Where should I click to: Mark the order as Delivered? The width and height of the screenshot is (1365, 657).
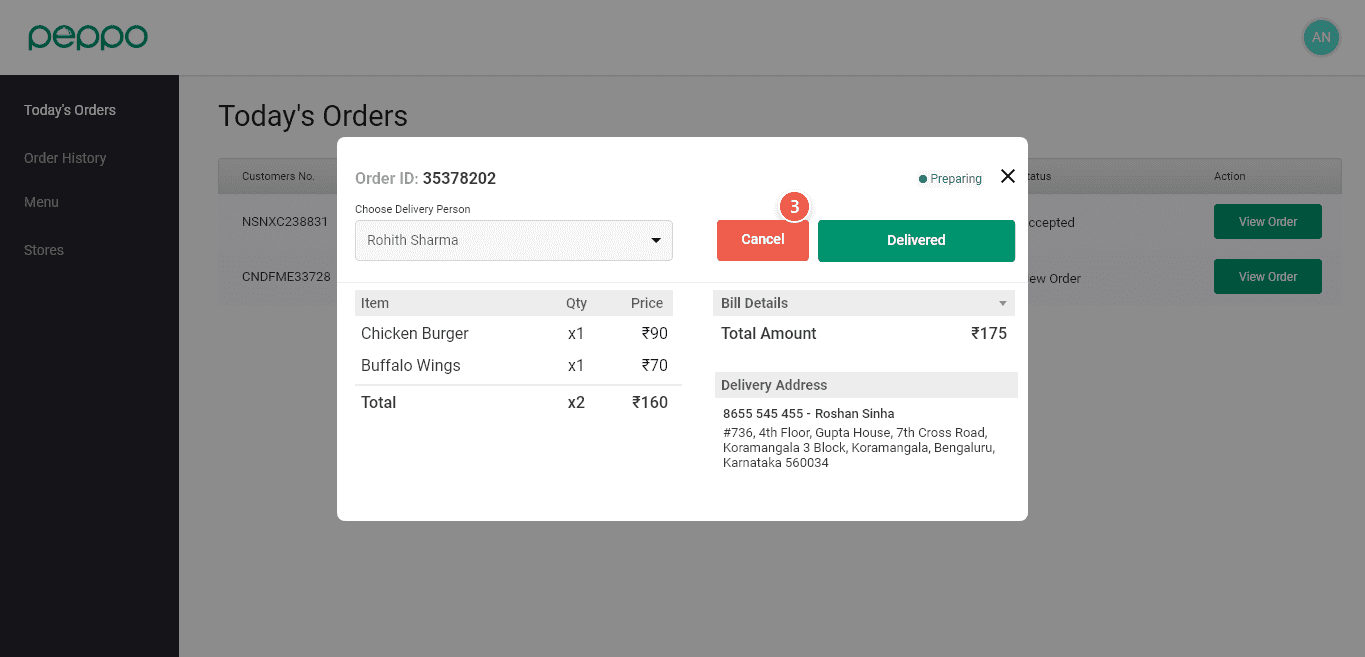pyautogui.click(x=916, y=241)
